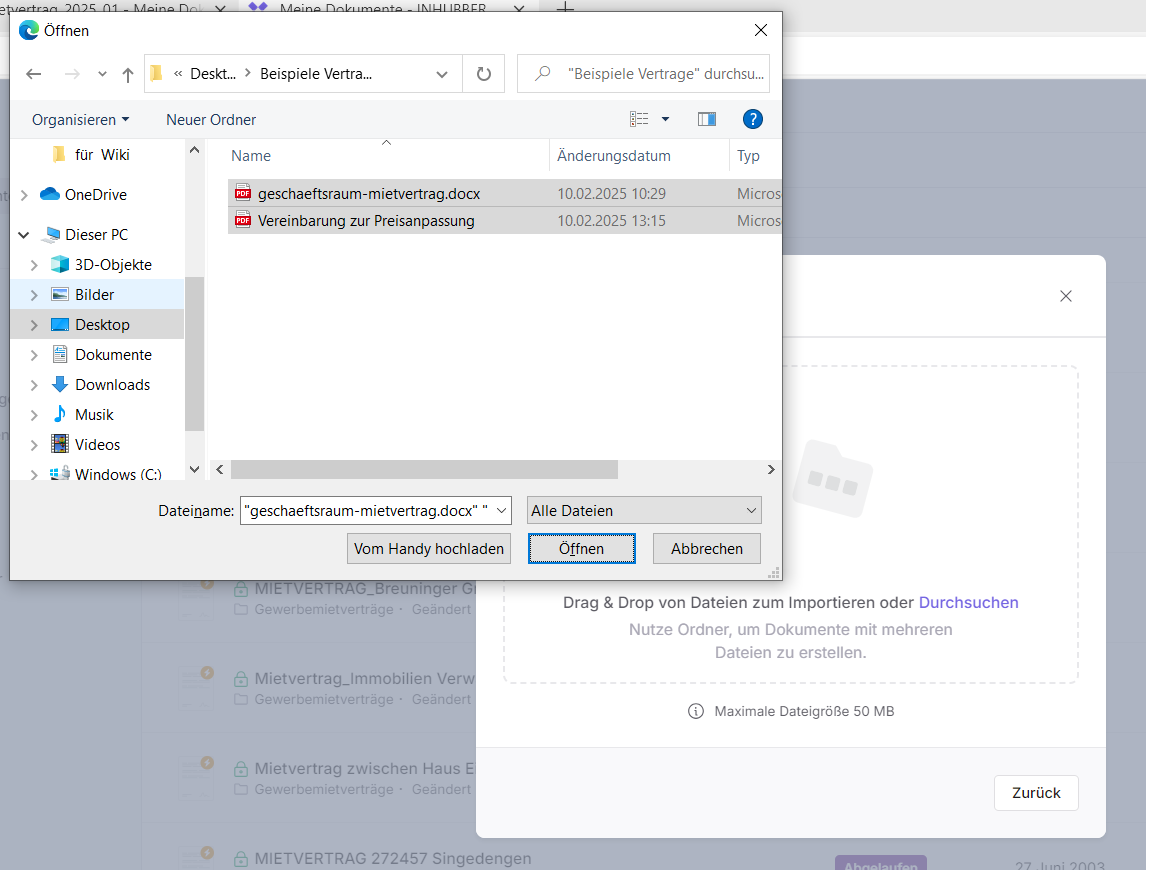This screenshot has height=870, width=1152.
Task: Select the geschaeftsraum-mietvertrag.docx file
Action: pos(368,194)
